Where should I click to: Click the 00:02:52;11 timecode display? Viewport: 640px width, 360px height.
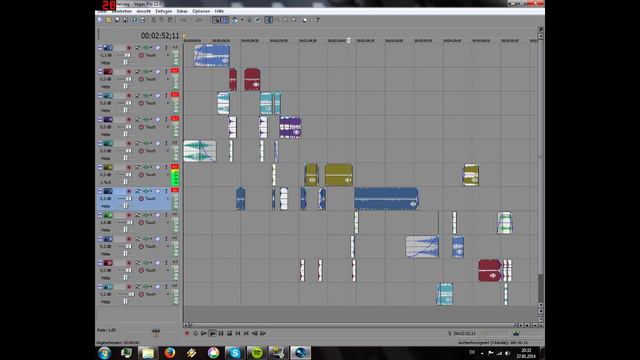pos(160,36)
